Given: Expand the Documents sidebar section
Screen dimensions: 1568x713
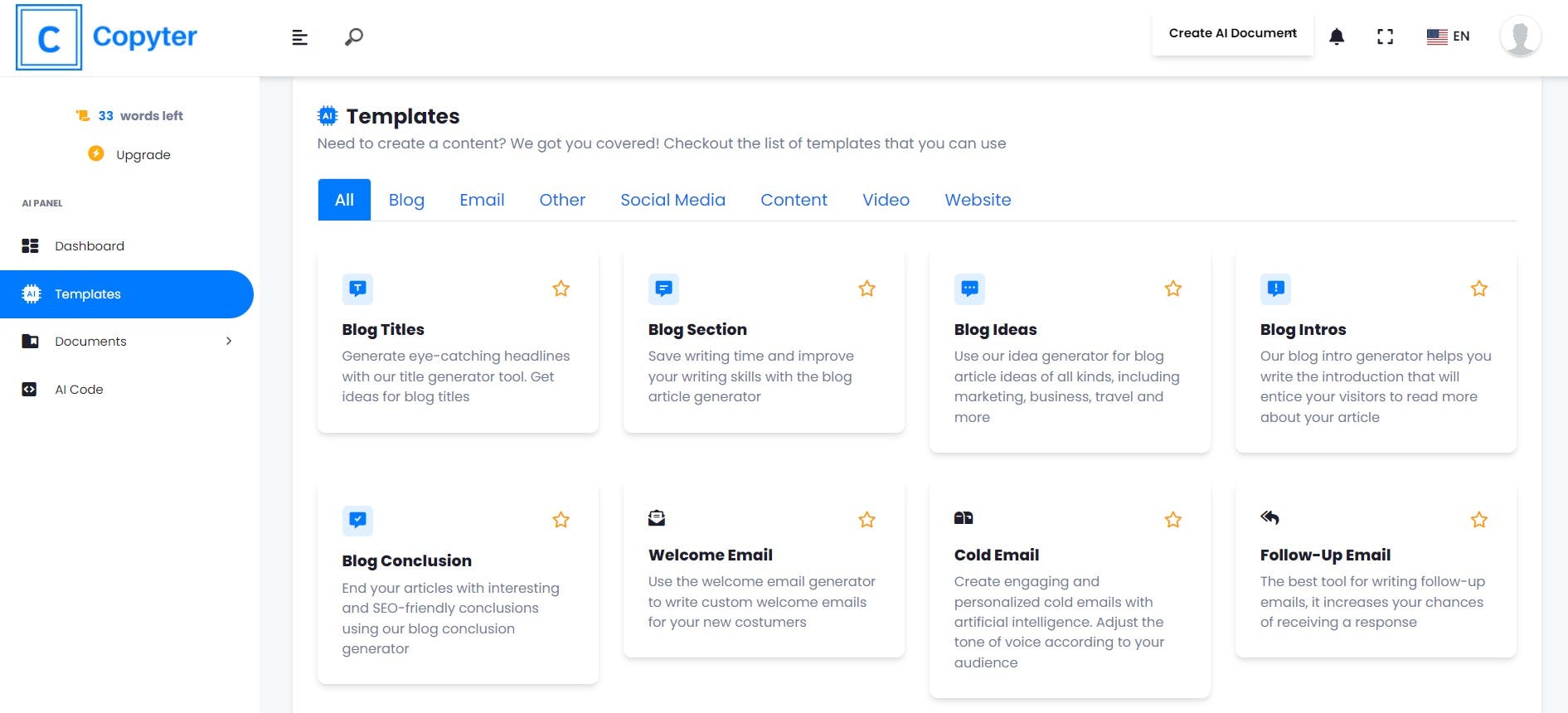Looking at the screenshot, I should click(x=229, y=341).
